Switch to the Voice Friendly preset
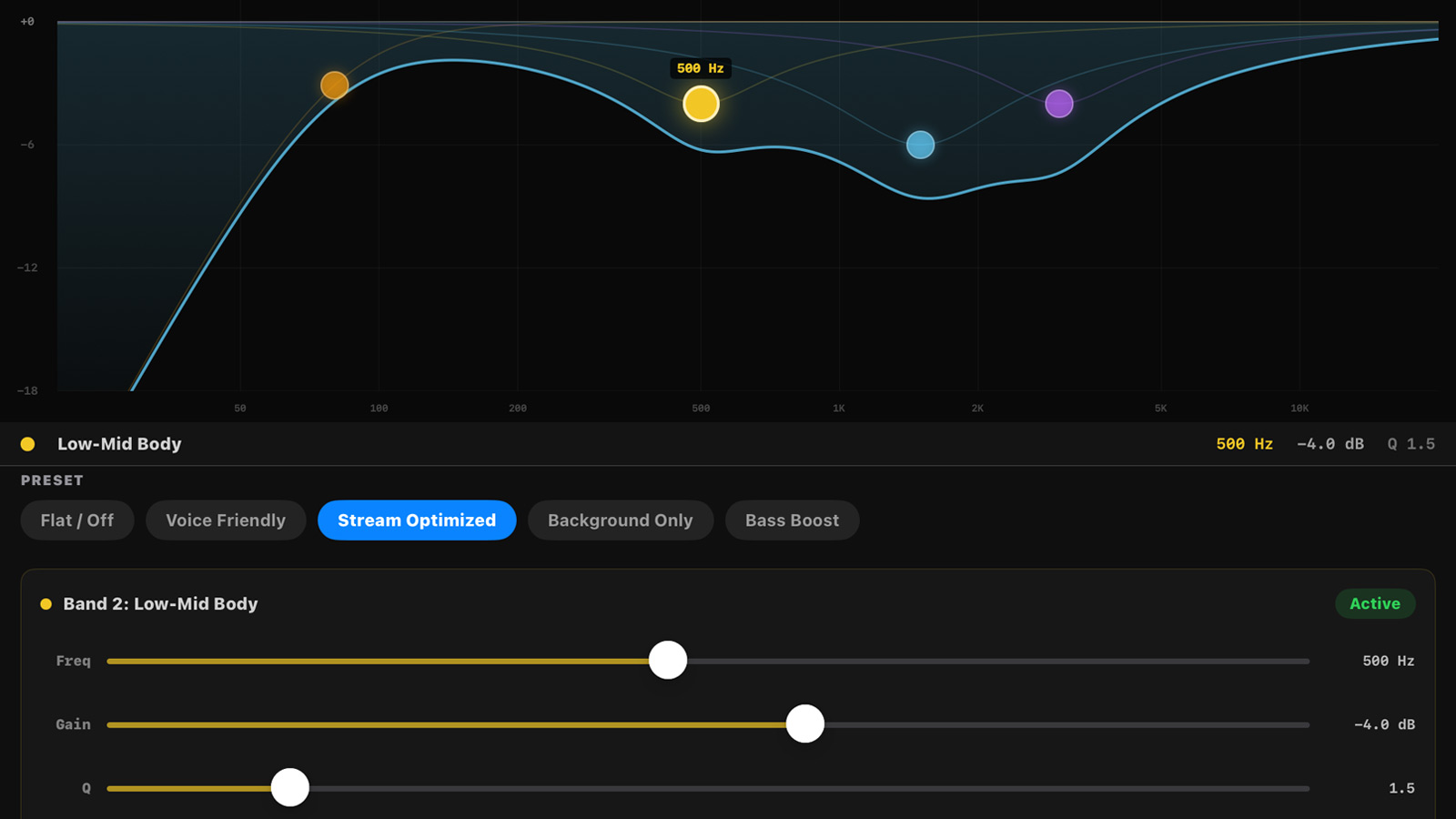 click(226, 520)
